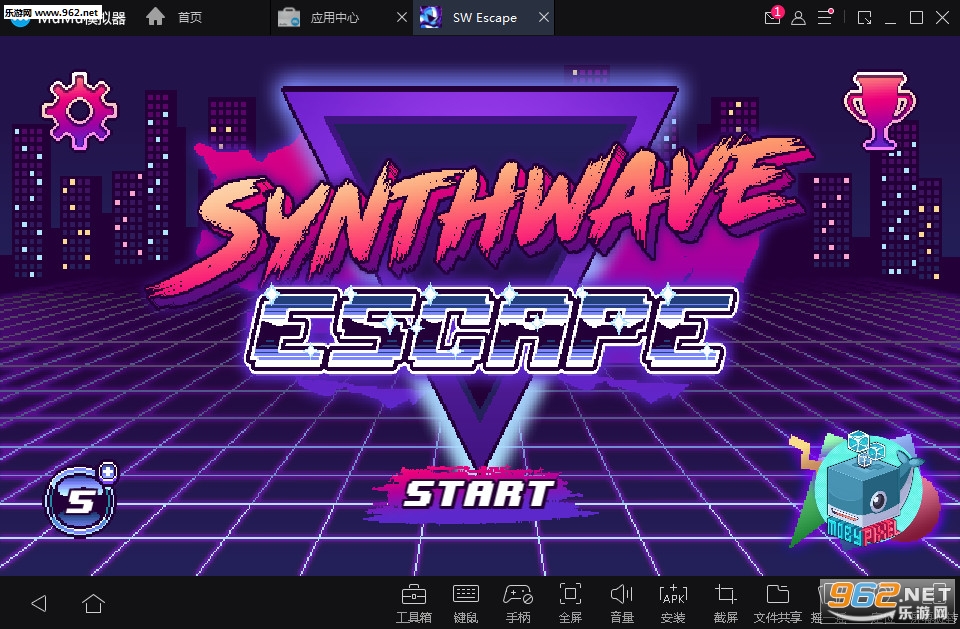Open the mail notifications icon
Image resolution: width=960 pixels, height=629 pixels.
point(773,17)
